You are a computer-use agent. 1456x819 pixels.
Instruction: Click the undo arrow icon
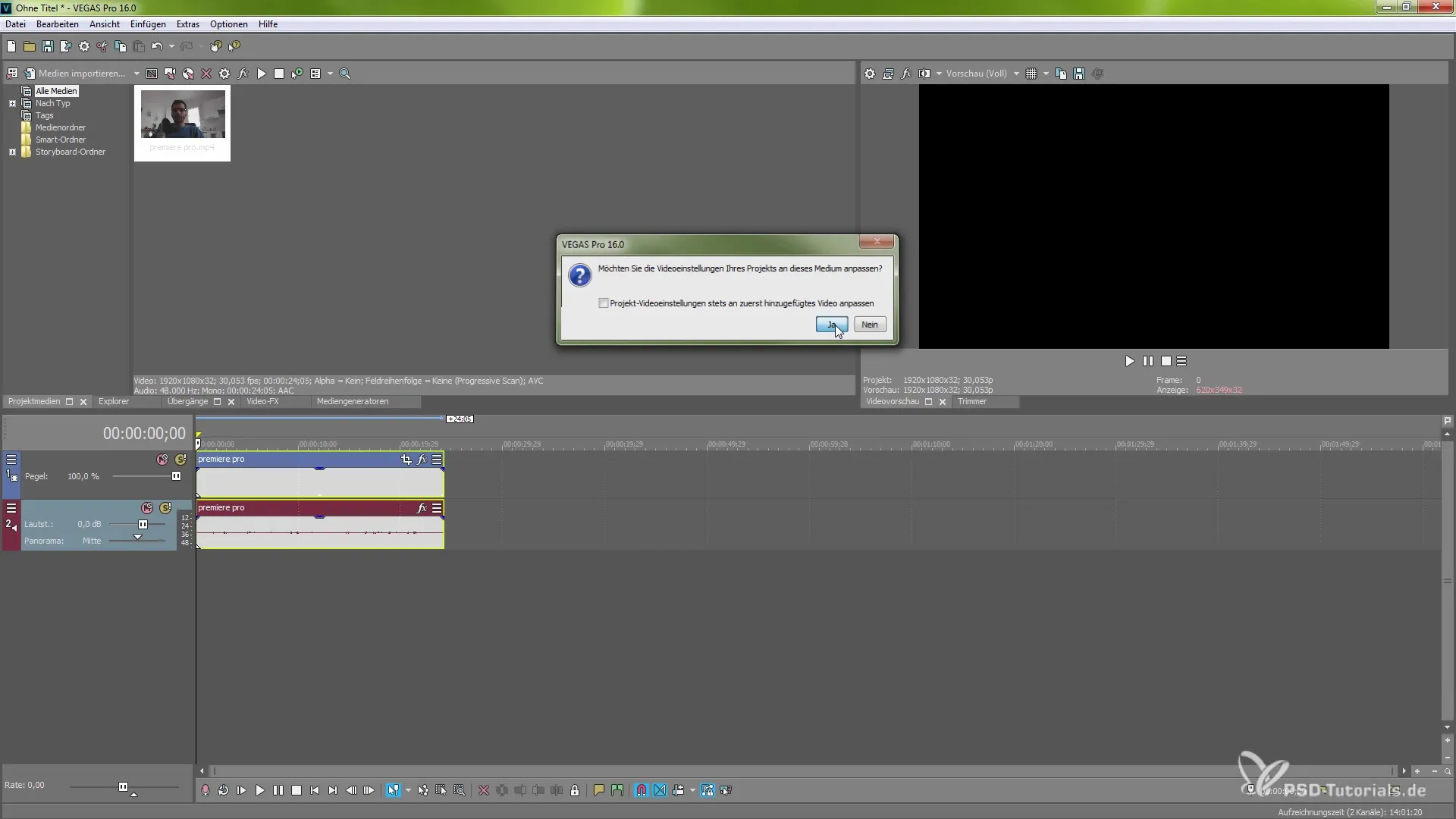(x=157, y=47)
